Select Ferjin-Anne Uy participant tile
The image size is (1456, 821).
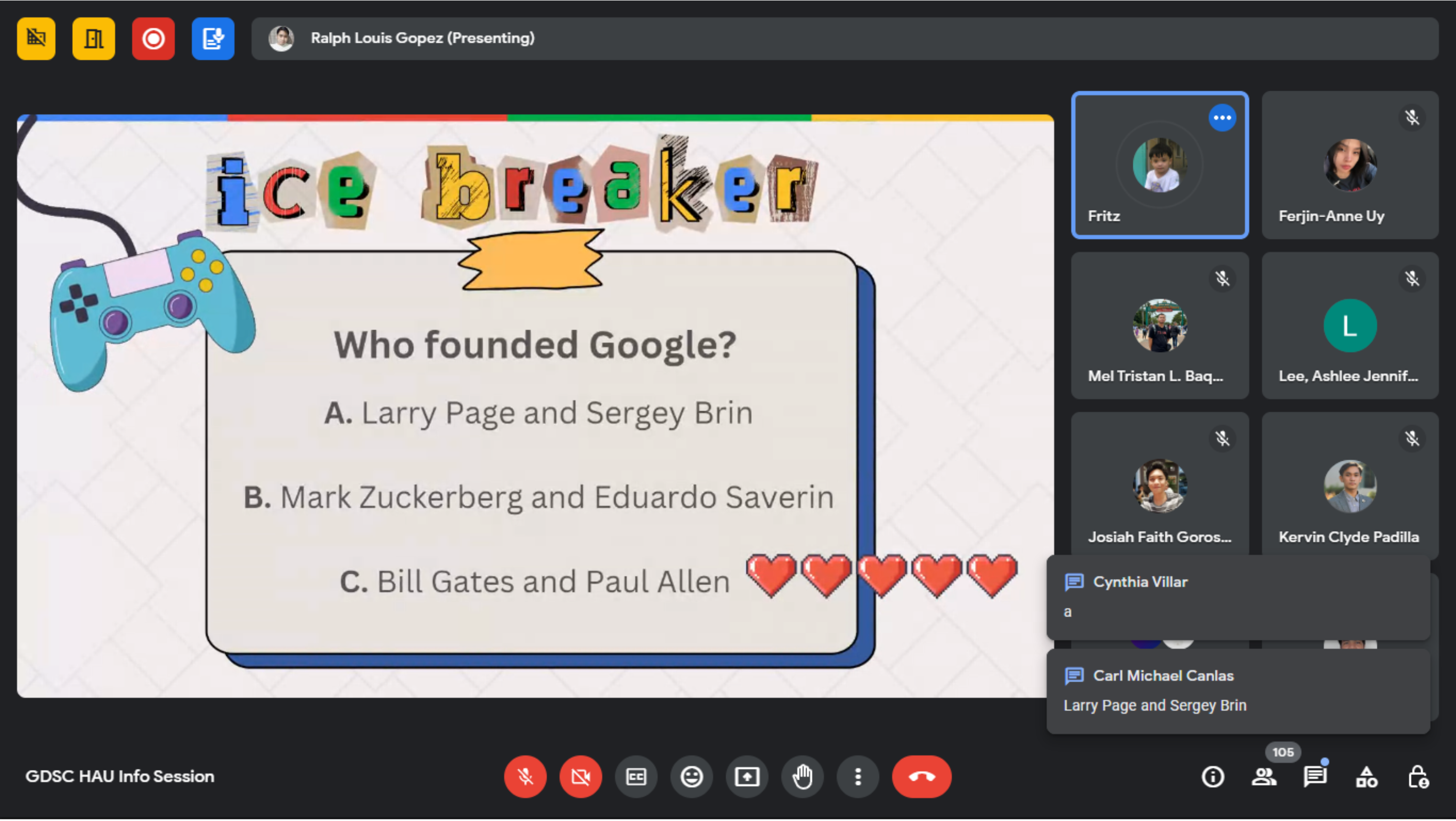[x=1350, y=165]
